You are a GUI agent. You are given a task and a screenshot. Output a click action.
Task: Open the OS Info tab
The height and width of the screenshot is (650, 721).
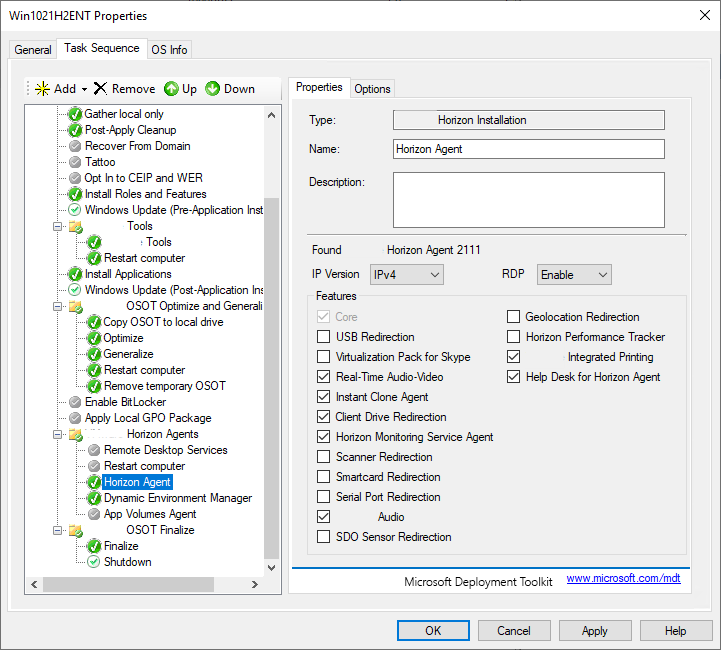point(169,50)
